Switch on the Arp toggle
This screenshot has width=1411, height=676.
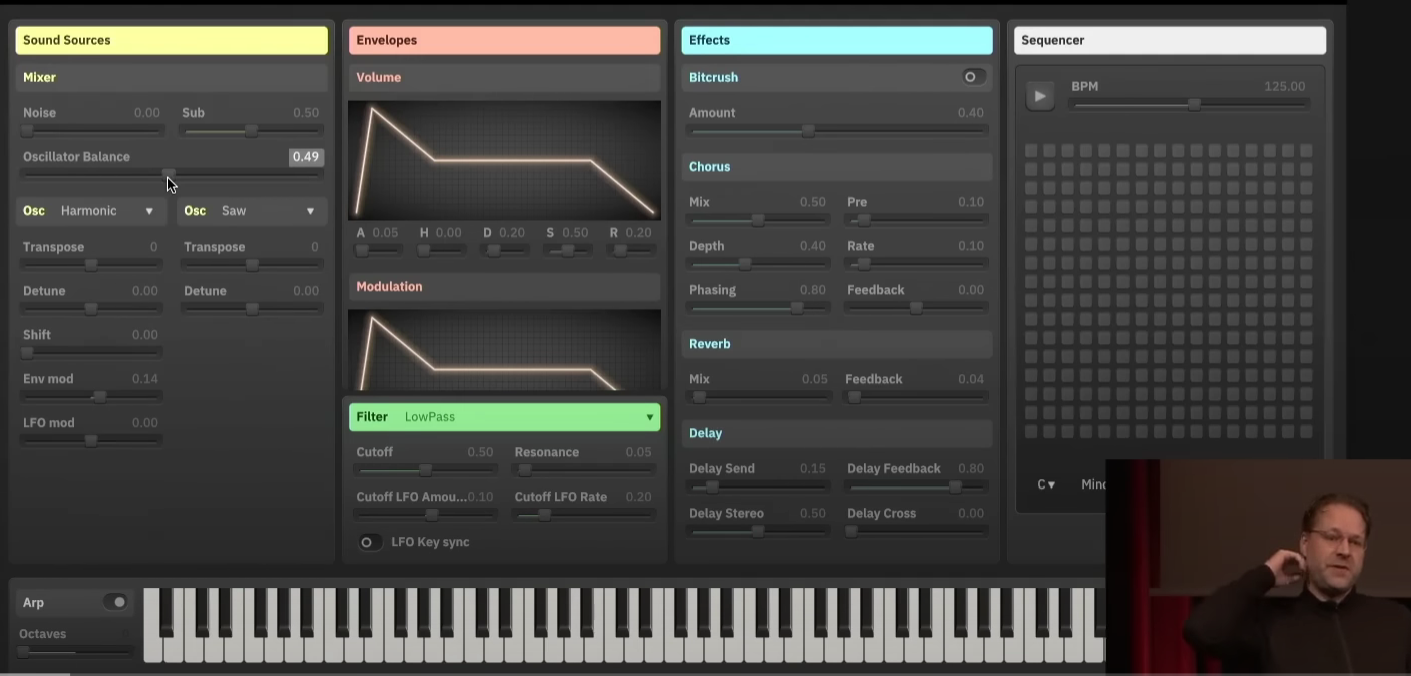click(117, 602)
